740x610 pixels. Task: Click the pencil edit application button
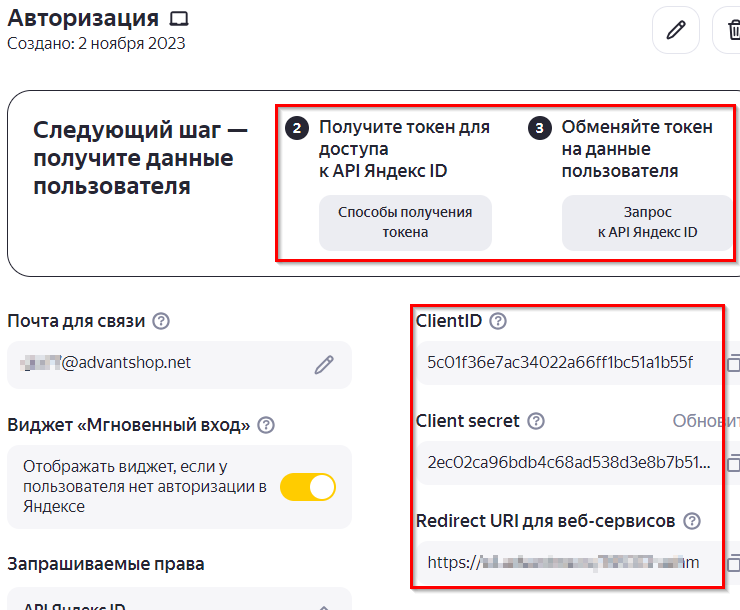coord(676,30)
